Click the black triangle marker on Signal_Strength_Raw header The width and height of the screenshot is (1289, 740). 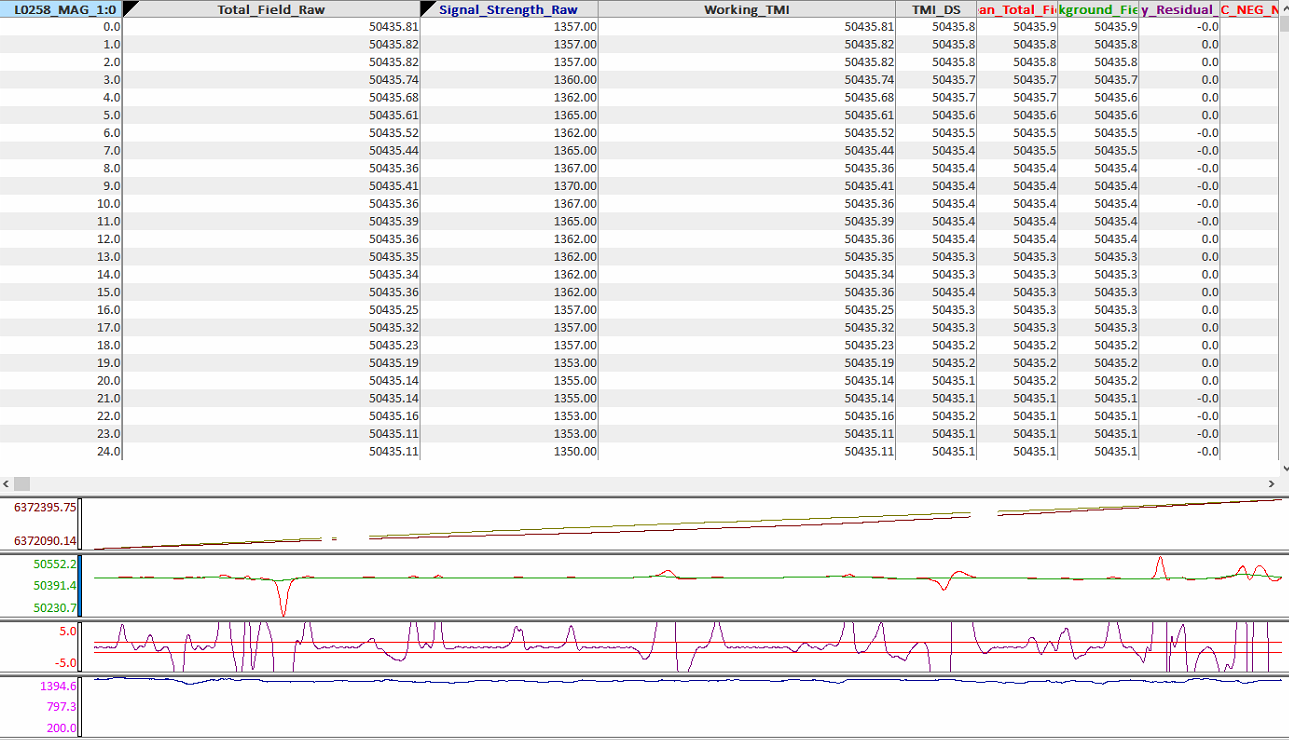pos(427,7)
